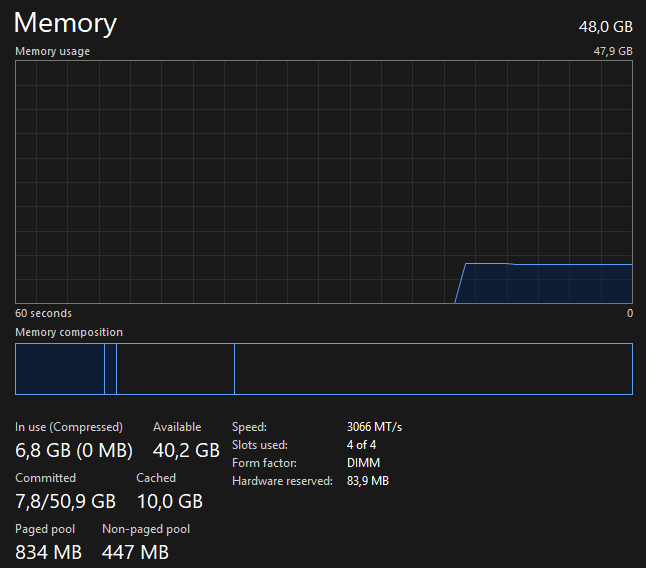
Task: Click the Memory heading
Action: point(66,23)
